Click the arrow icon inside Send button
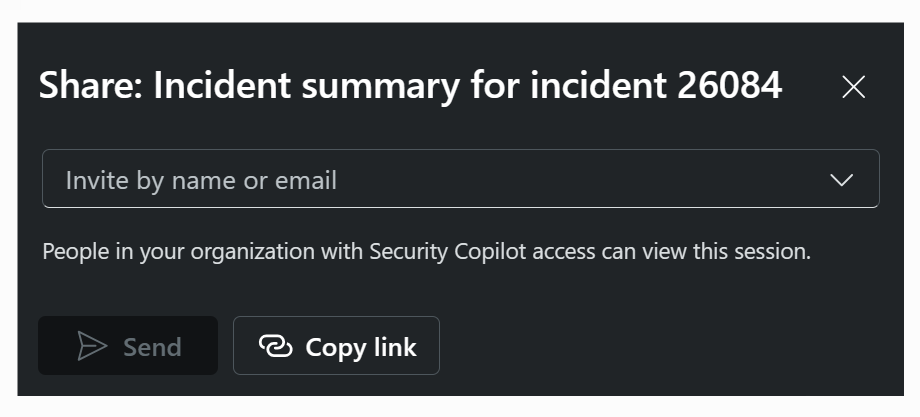The height and width of the screenshot is (417, 920). [x=92, y=346]
